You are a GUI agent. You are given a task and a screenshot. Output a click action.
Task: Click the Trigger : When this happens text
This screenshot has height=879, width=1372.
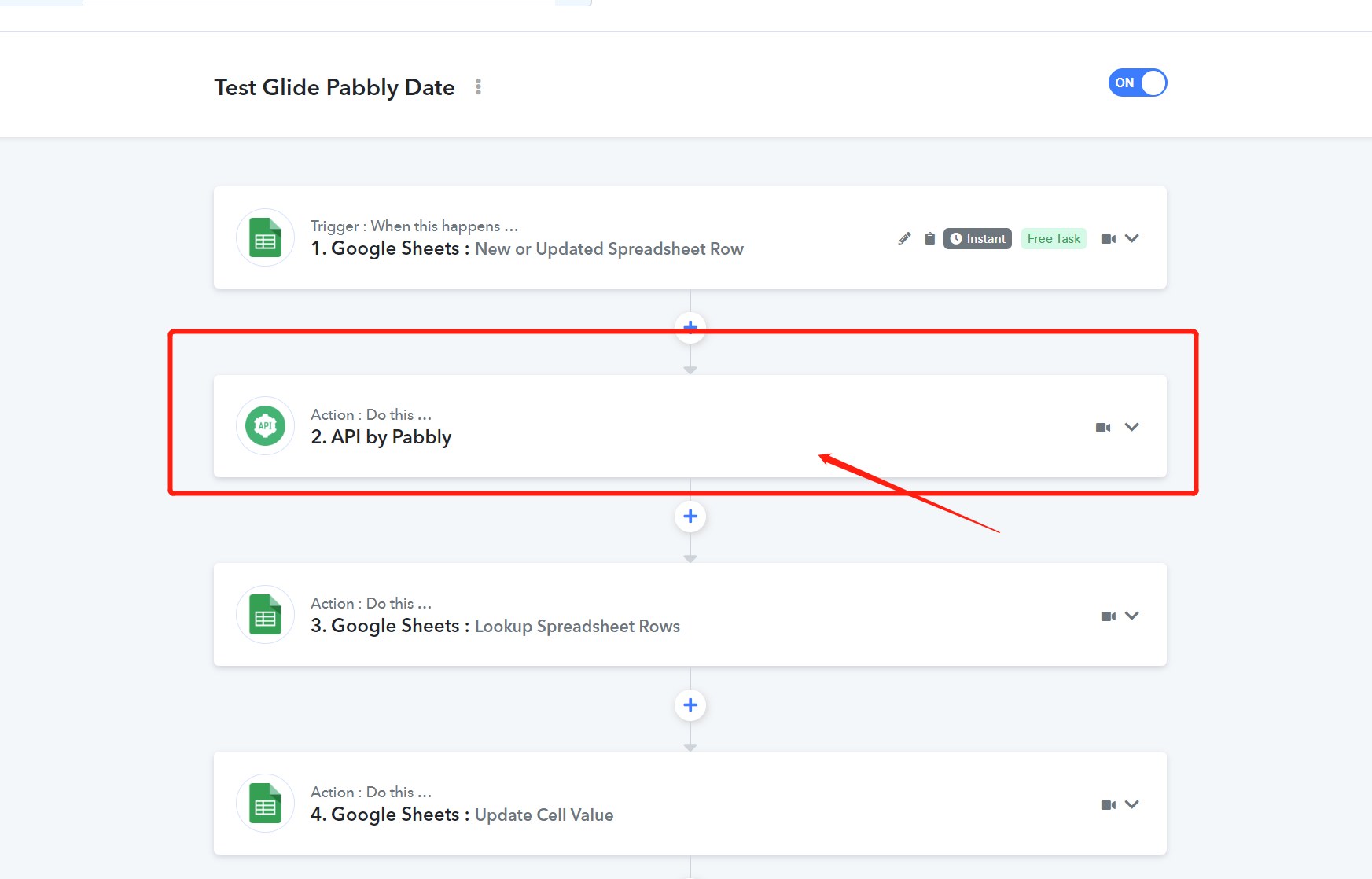tap(414, 226)
